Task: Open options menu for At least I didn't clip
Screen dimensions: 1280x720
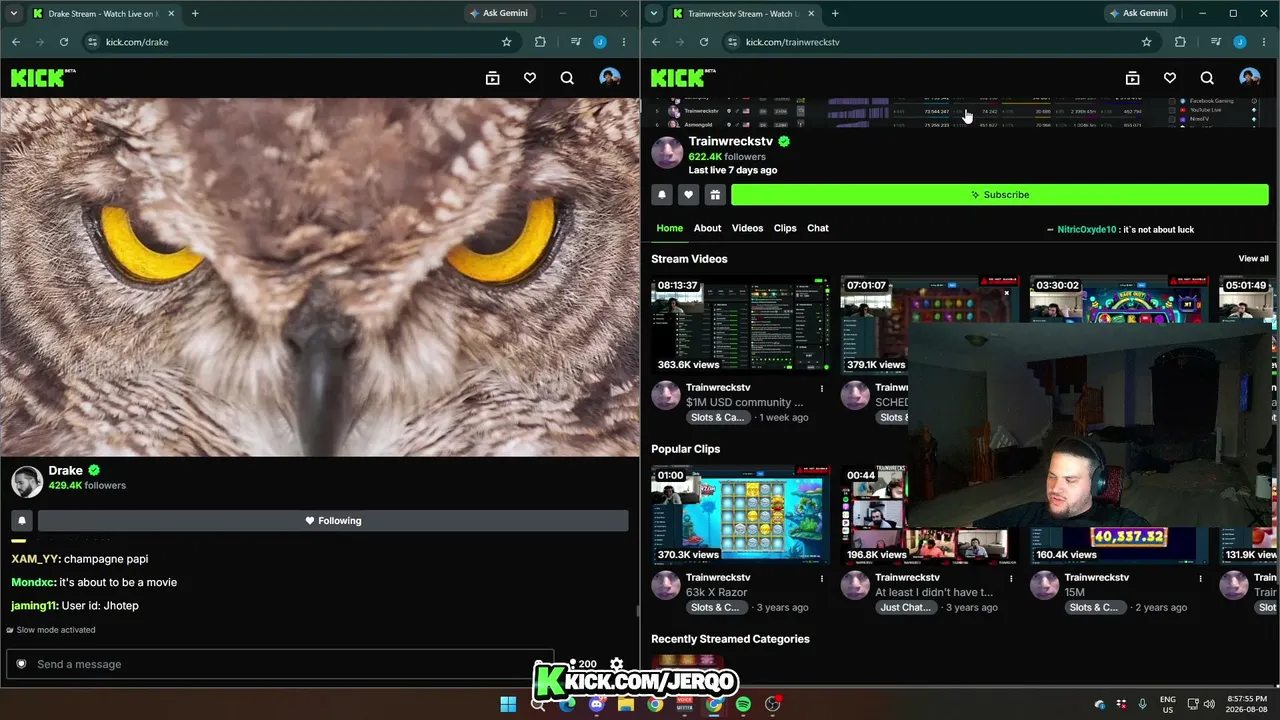Action: point(1011,578)
